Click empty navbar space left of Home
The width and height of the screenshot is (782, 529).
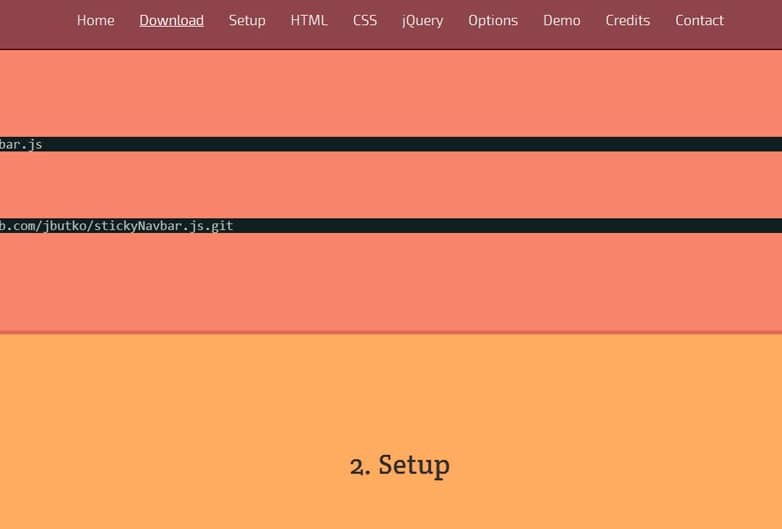click(35, 20)
